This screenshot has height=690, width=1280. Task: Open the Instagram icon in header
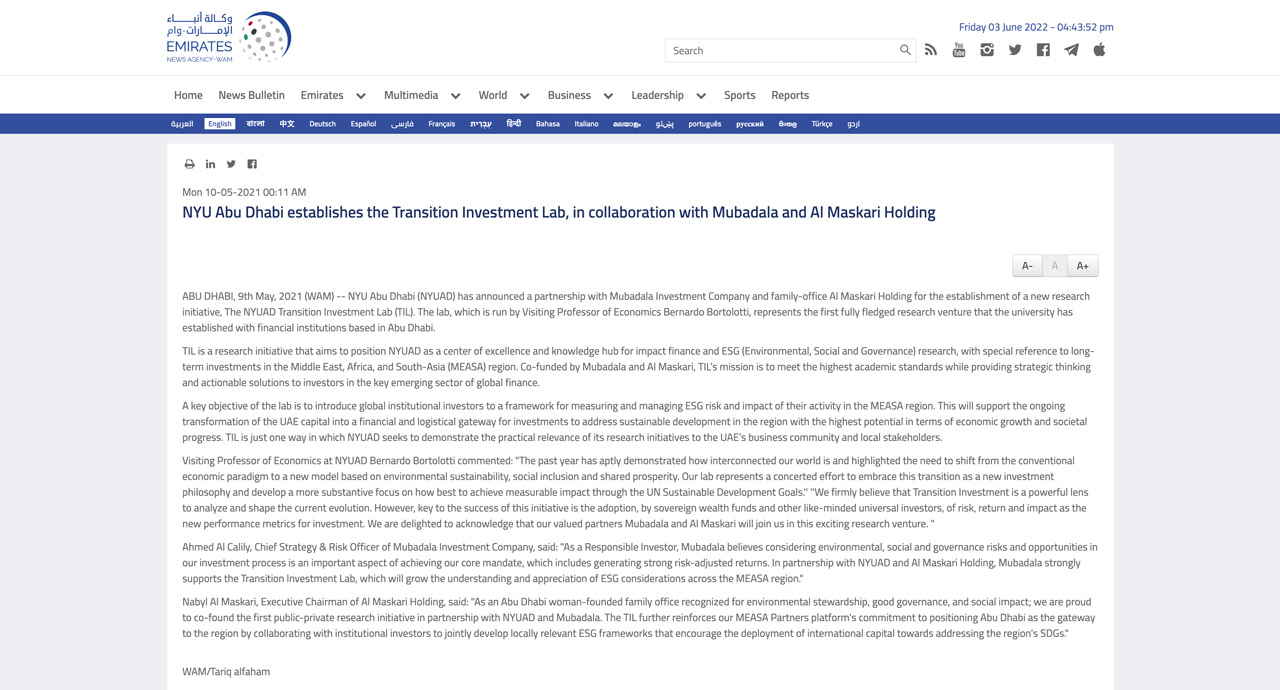tap(987, 50)
